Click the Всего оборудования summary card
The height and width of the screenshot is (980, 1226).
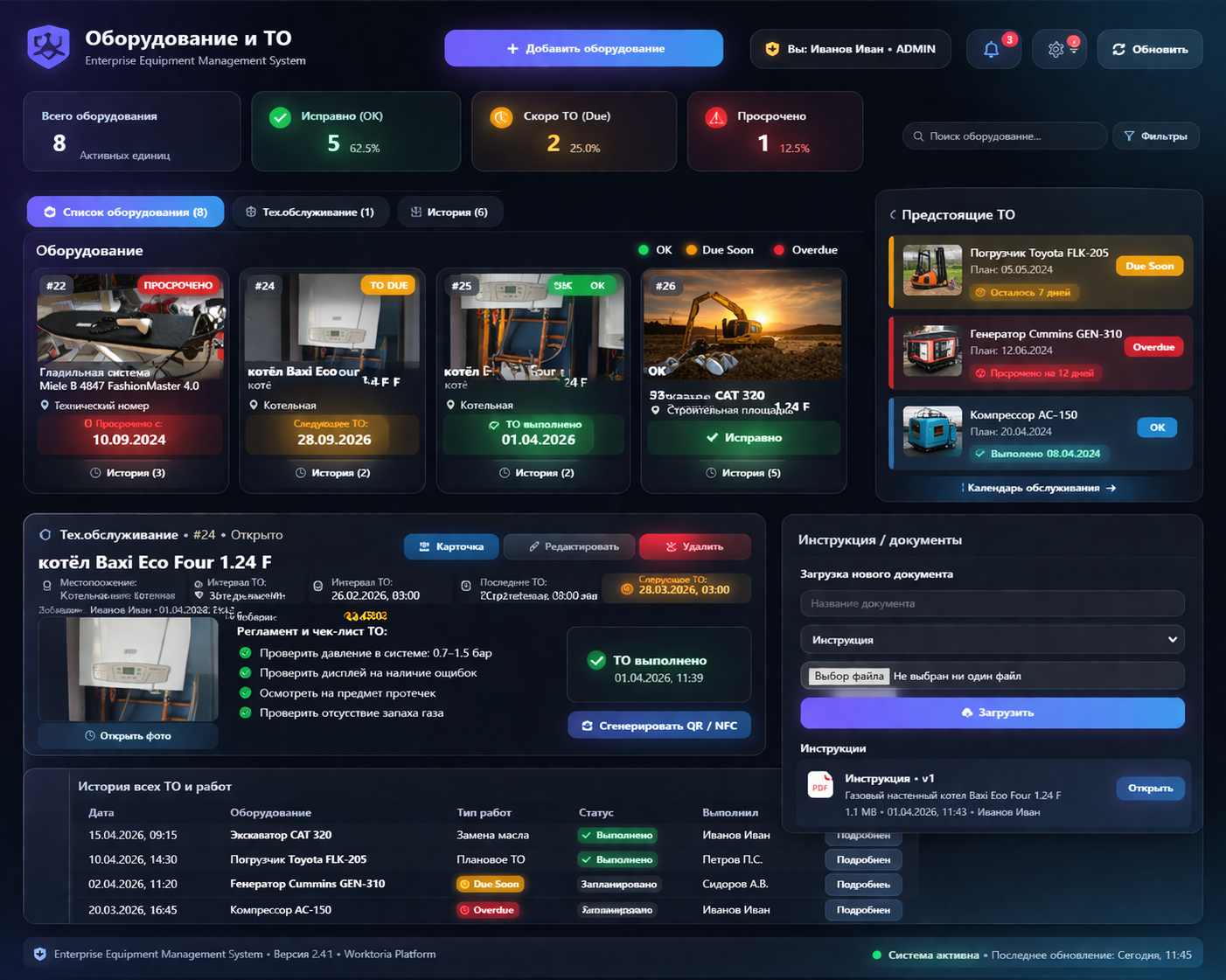[132, 131]
